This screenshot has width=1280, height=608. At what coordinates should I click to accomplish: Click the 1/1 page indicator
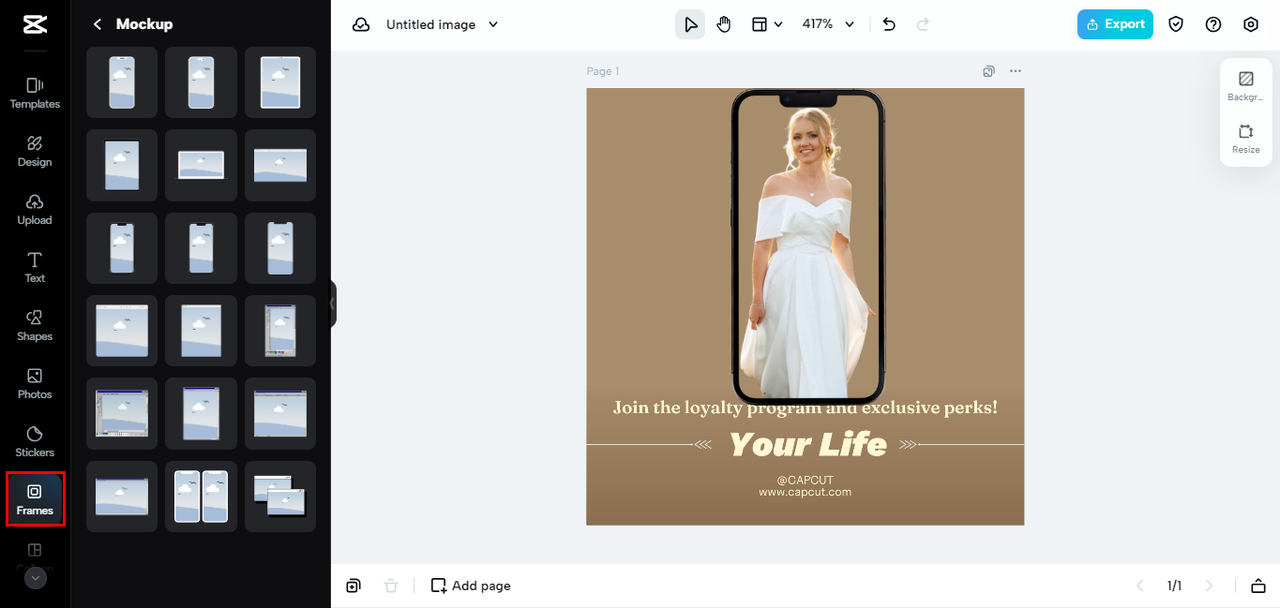[x=1174, y=586]
